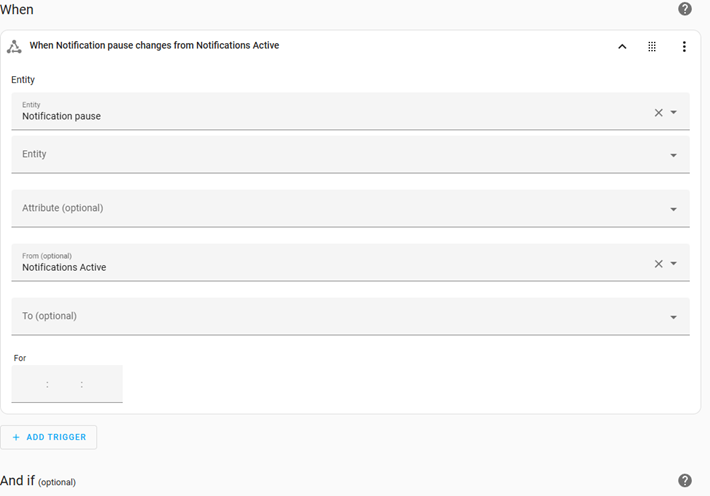Open help for the And if section
This screenshot has height=496, width=710.
[685, 480]
